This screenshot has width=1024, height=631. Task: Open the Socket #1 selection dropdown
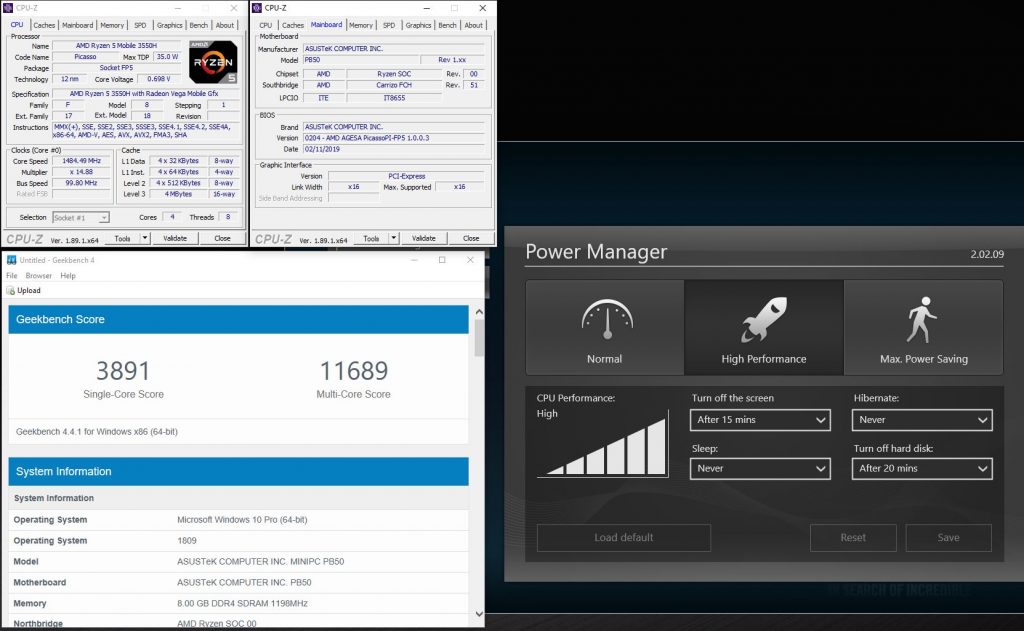(x=80, y=217)
